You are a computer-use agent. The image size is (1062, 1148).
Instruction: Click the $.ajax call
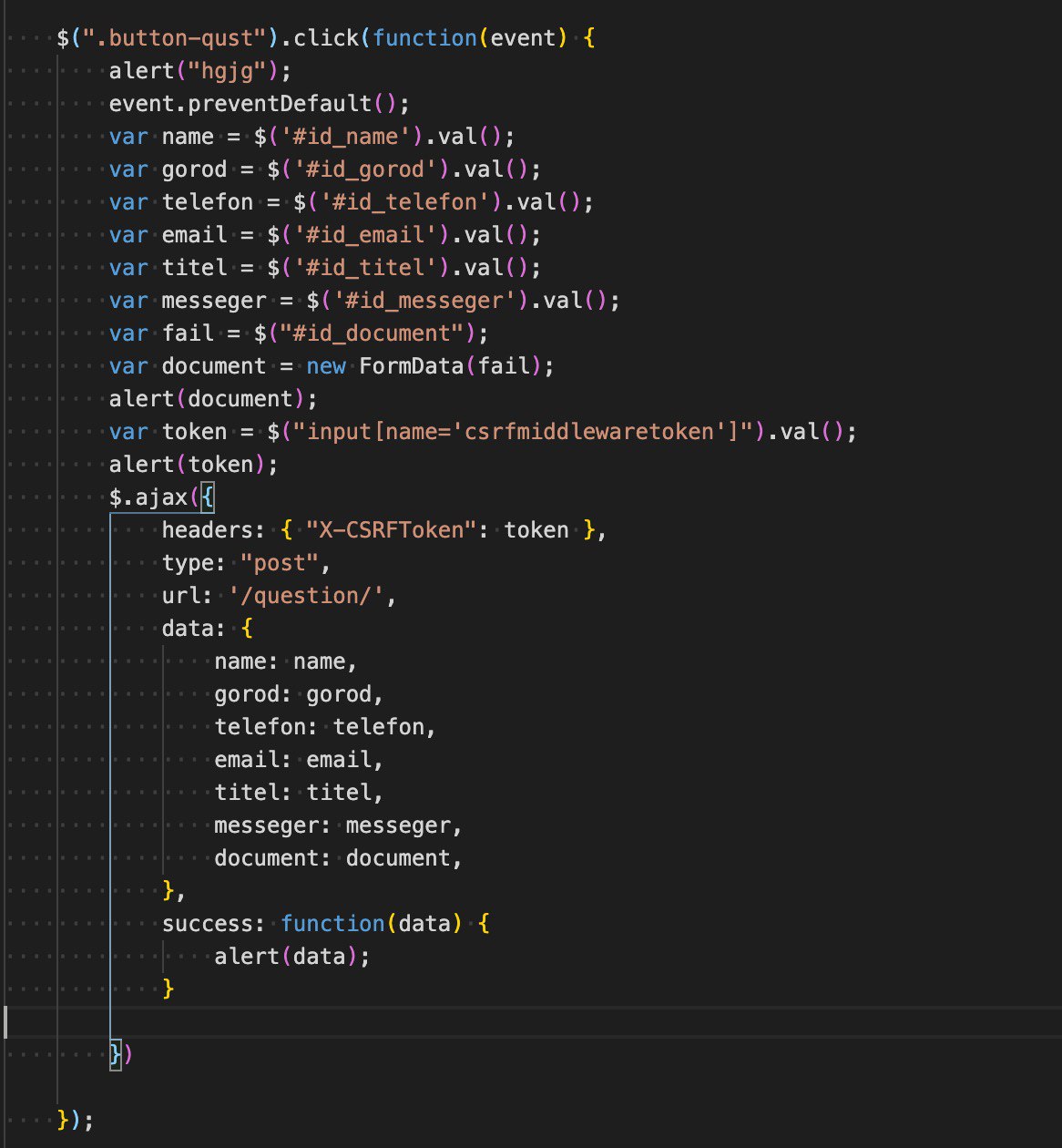click(148, 497)
